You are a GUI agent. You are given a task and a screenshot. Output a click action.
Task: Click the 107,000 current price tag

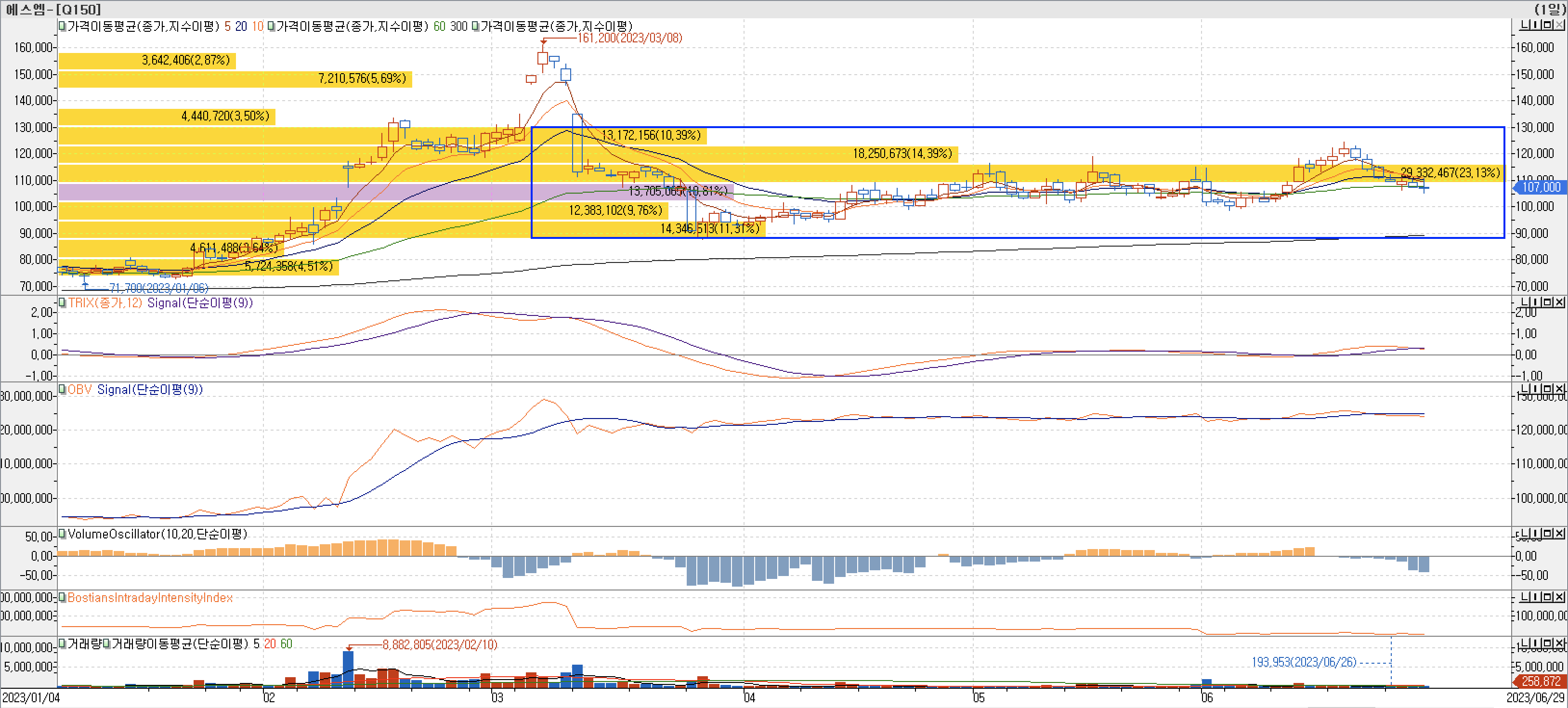coord(1541,187)
